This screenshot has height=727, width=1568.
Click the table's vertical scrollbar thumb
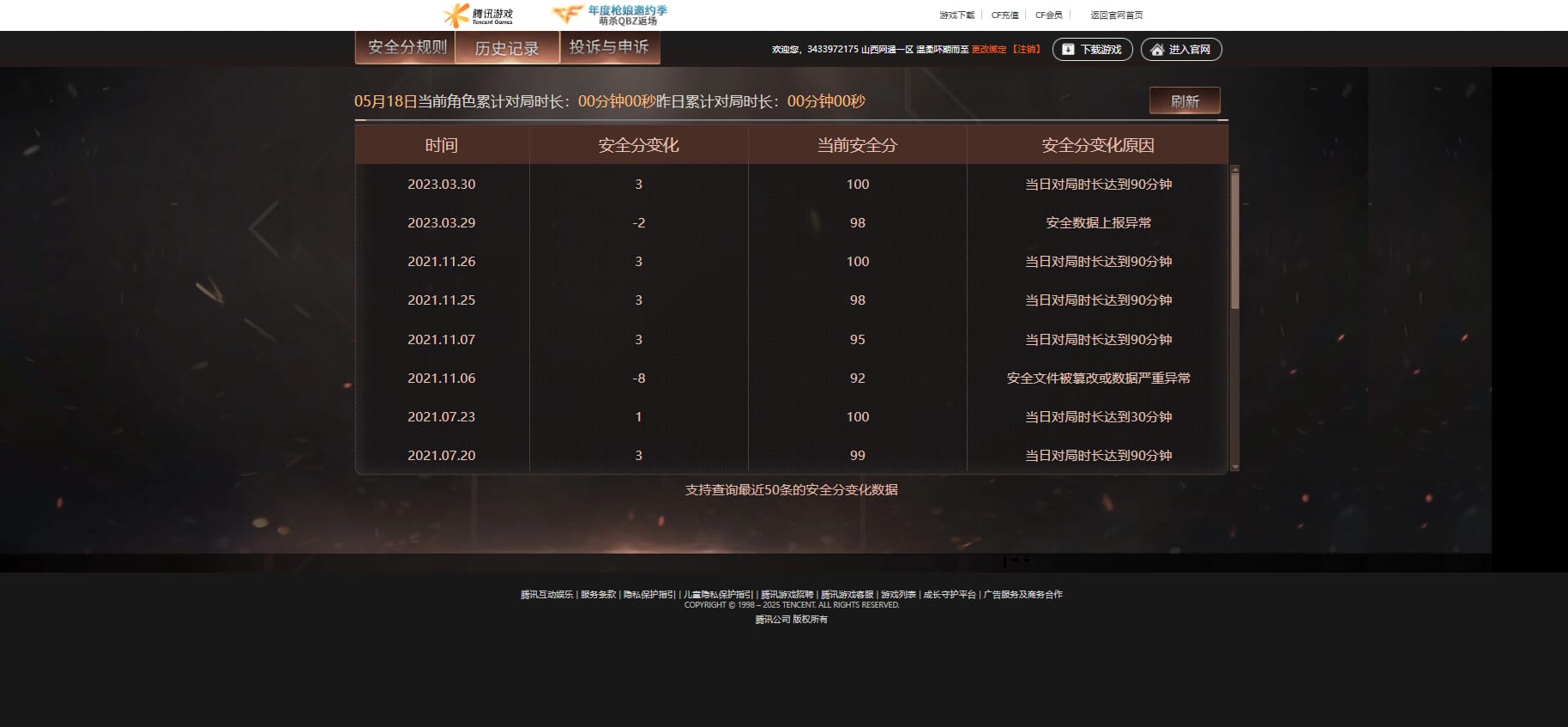coord(1235,240)
